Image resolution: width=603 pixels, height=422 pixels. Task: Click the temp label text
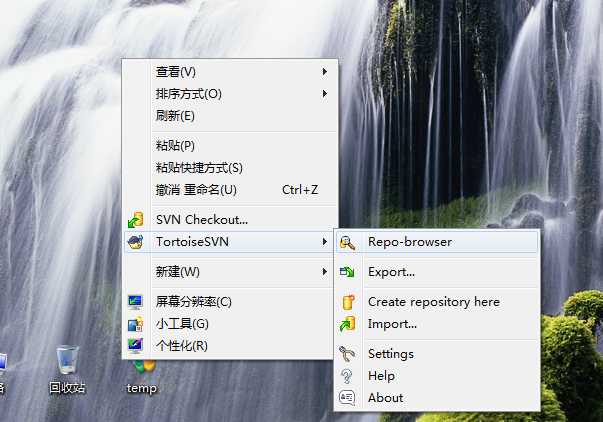click(142, 388)
